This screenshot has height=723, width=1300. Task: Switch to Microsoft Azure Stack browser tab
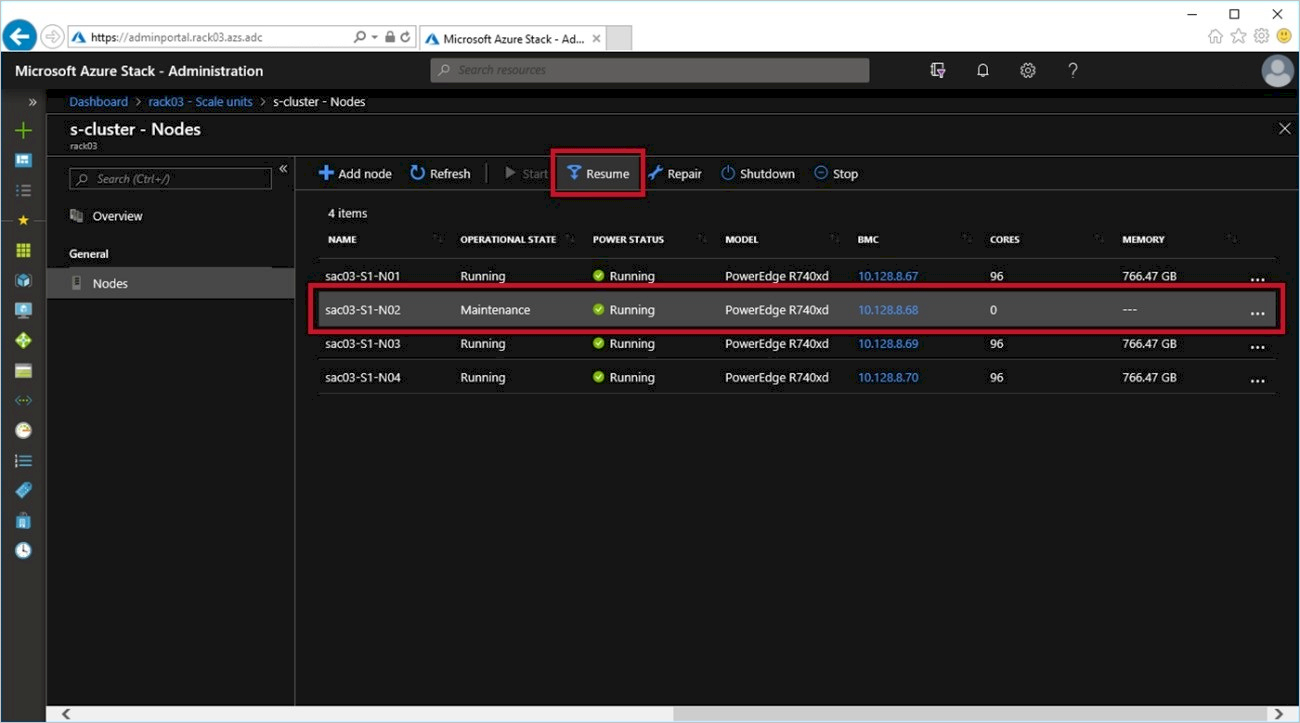[x=512, y=38]
